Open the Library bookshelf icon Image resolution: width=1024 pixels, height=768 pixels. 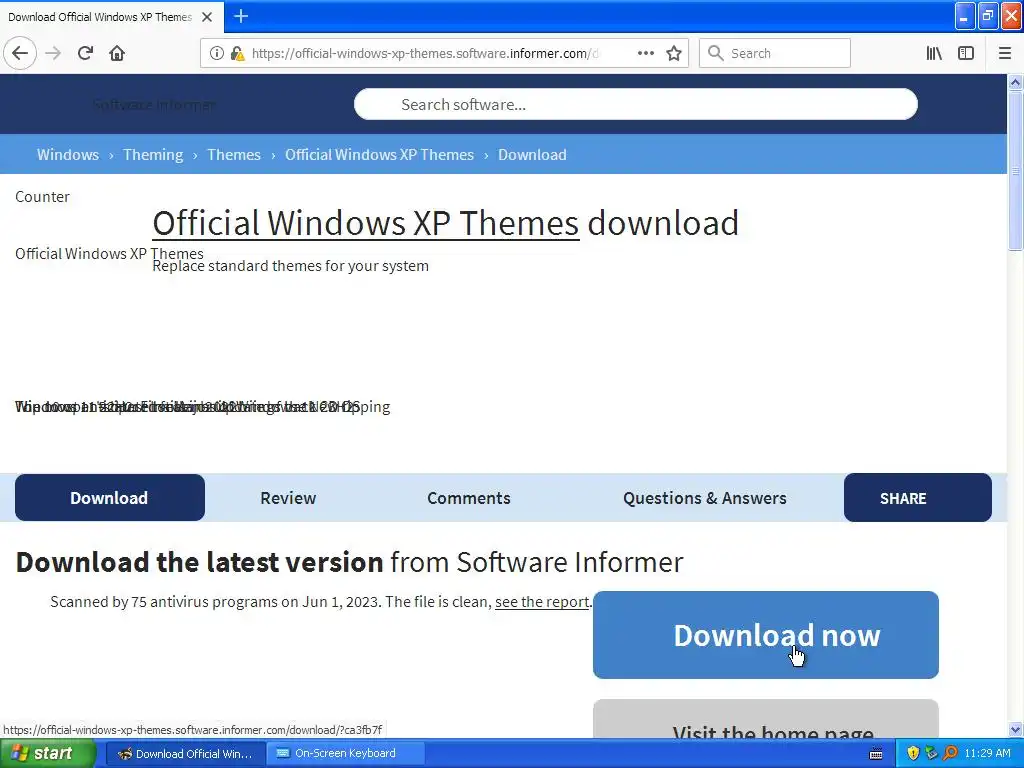tap(934, 53)
